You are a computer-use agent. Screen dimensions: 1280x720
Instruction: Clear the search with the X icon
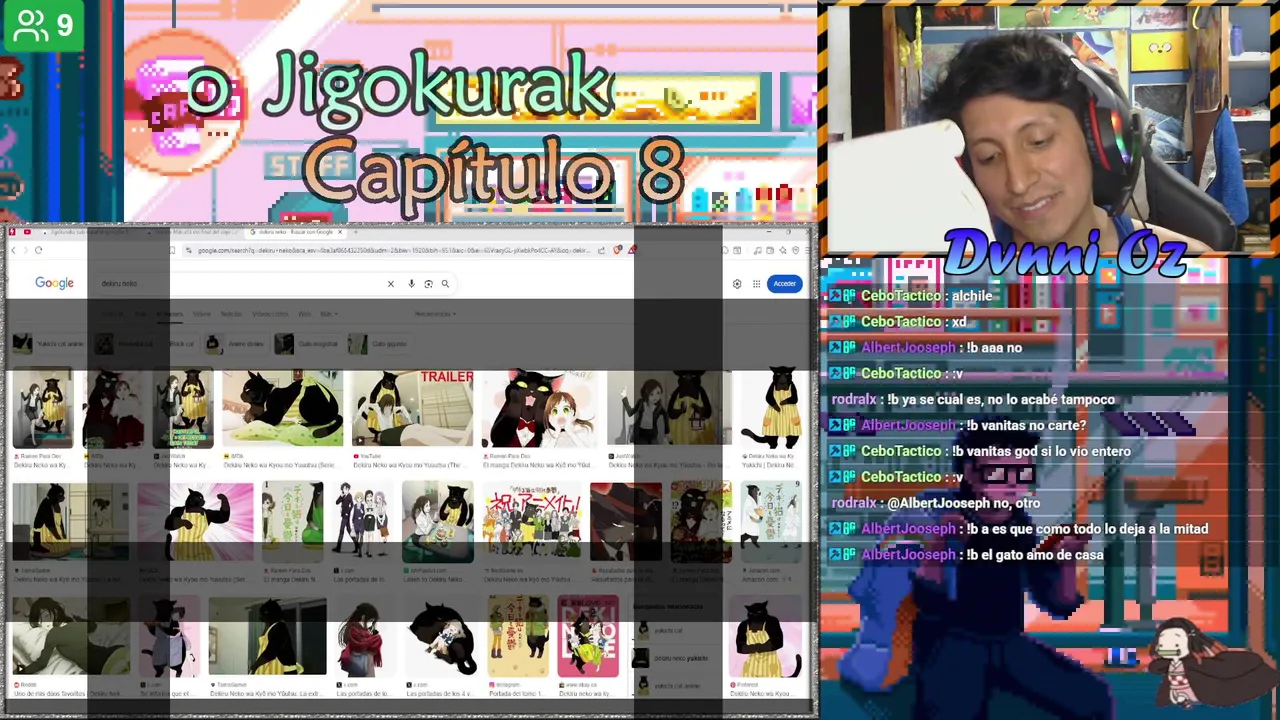point(391,284)
